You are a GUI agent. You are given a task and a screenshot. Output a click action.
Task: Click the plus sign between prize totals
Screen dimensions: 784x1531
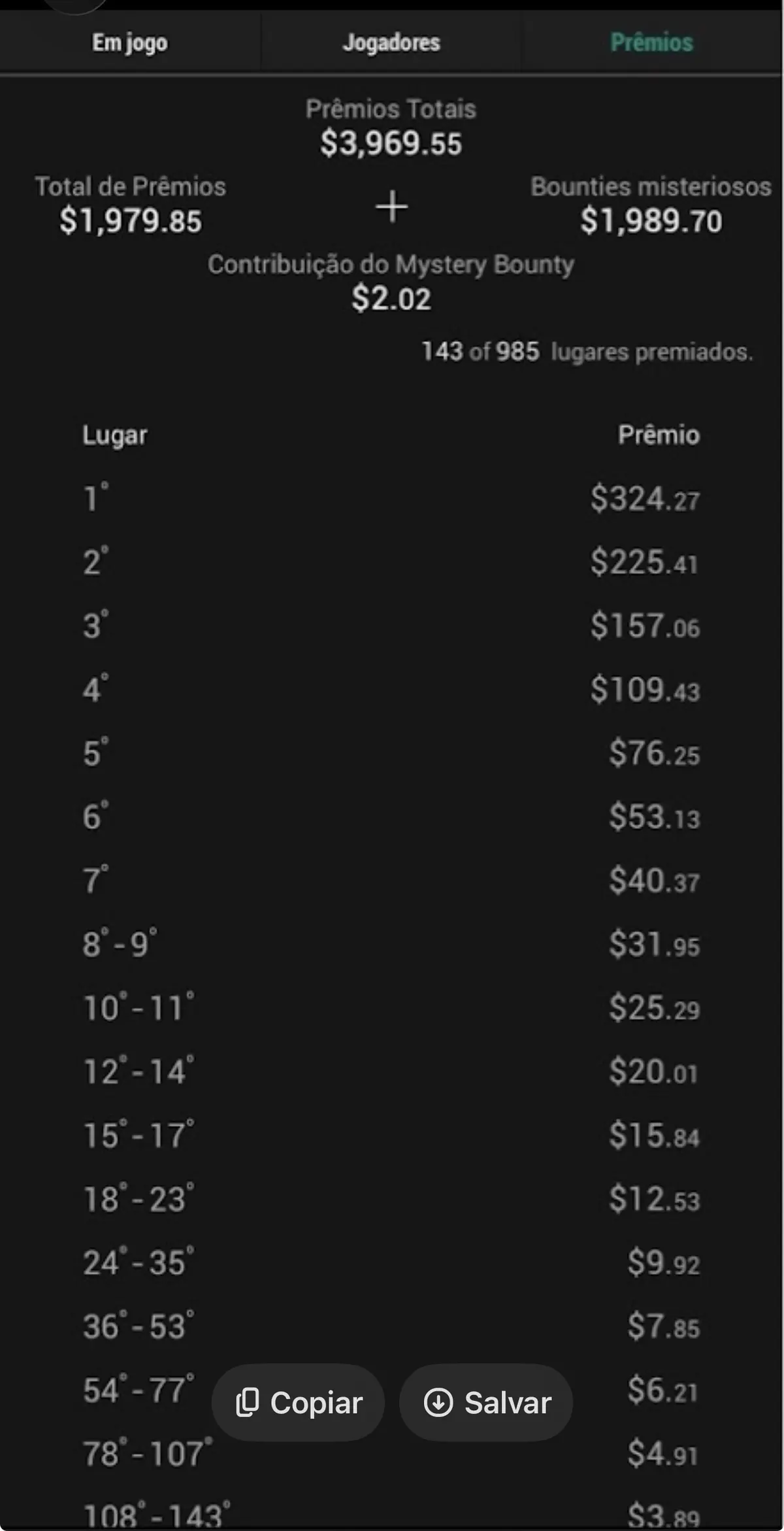(x=391, y=207)
